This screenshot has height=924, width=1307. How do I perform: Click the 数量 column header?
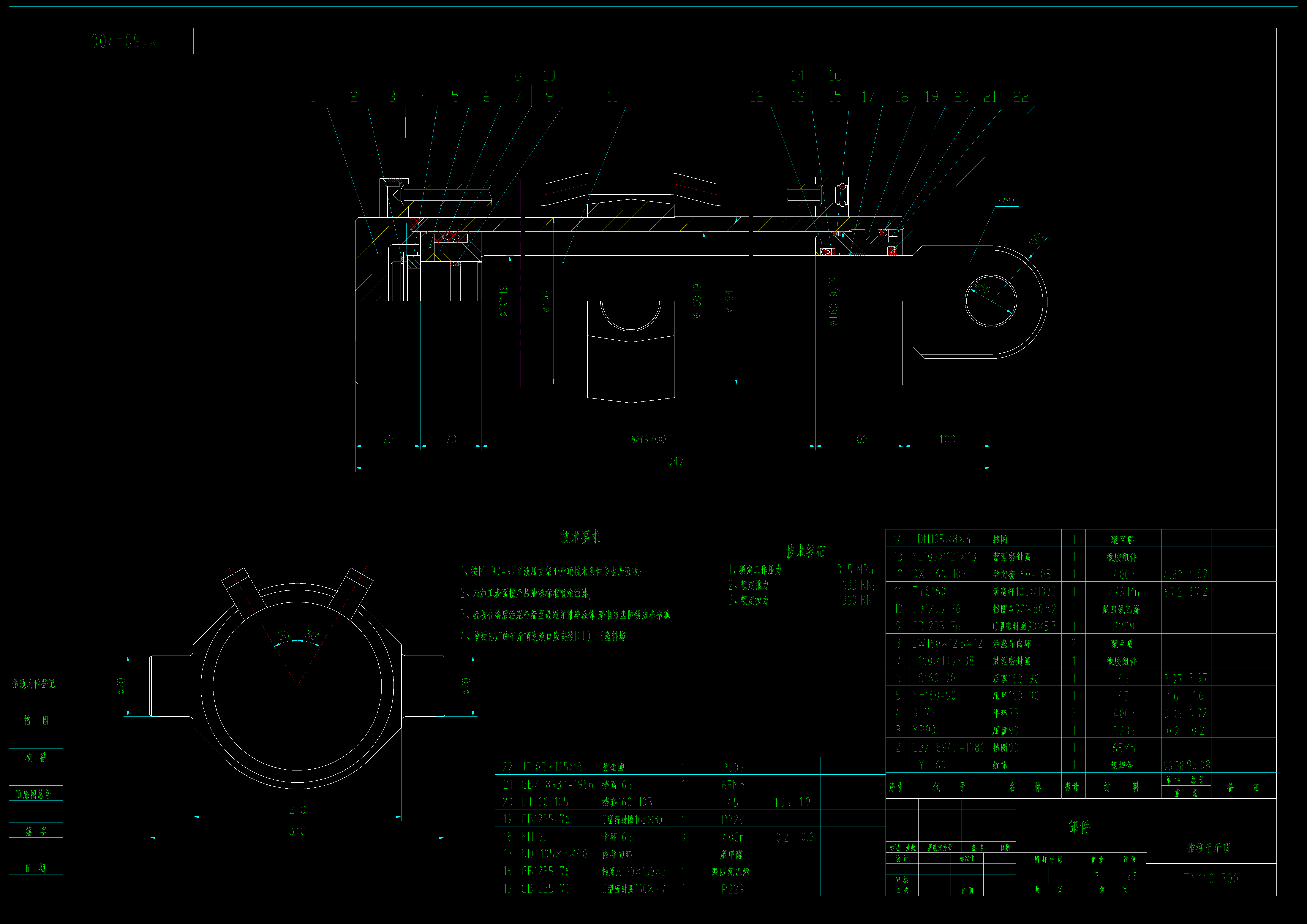point(1072,787)
